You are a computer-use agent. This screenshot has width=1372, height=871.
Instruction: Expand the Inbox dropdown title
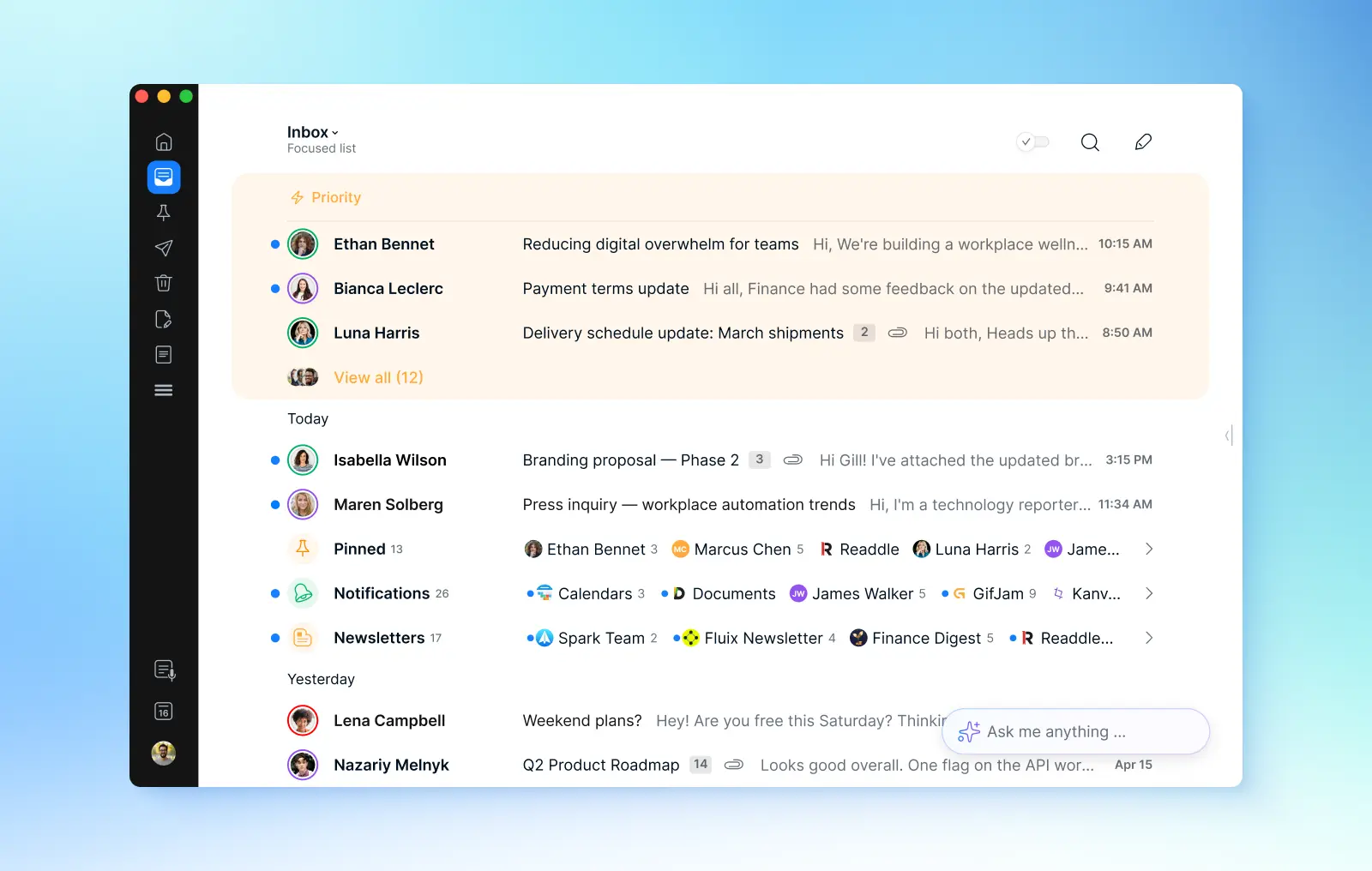pyautogui.click(x=313, y=132)
